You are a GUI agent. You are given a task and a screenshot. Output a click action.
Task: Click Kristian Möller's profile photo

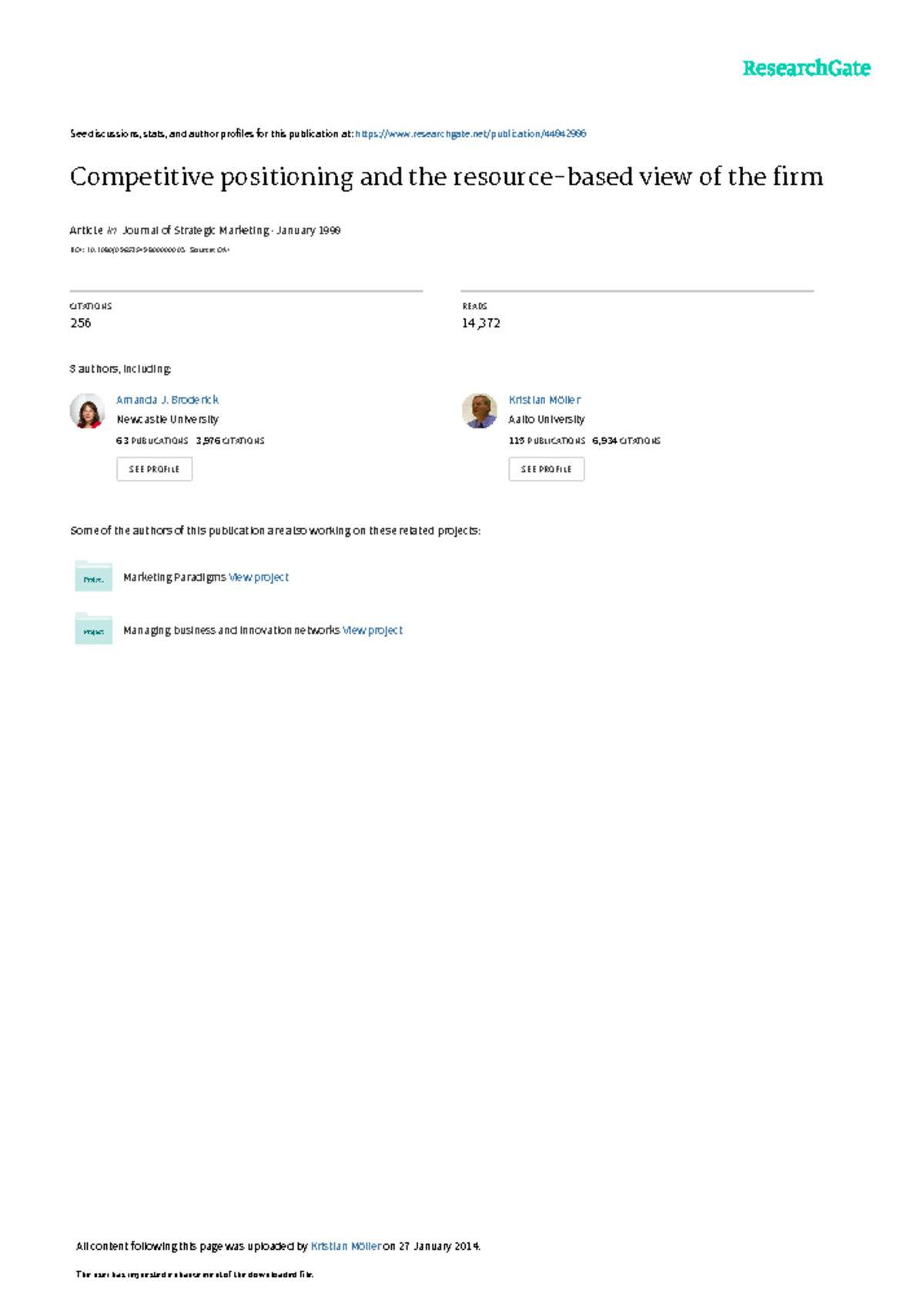(x=479, y=411)
